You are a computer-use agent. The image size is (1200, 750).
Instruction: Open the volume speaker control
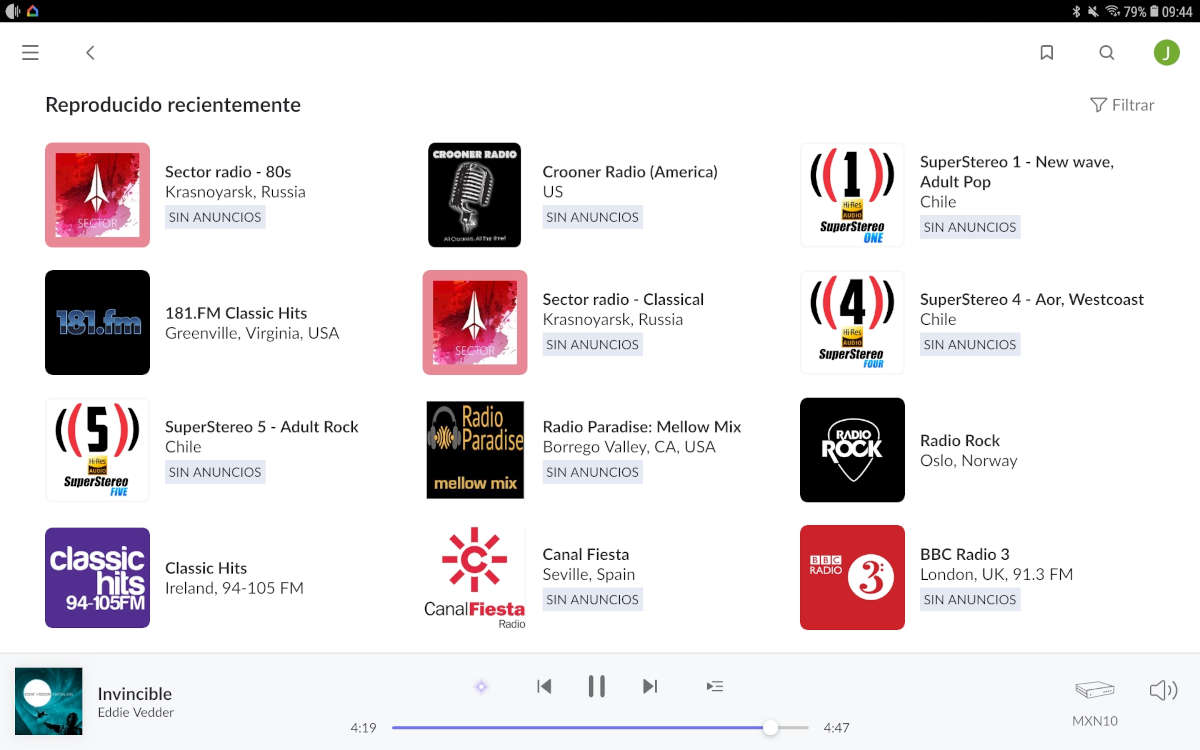(1163, 690)
